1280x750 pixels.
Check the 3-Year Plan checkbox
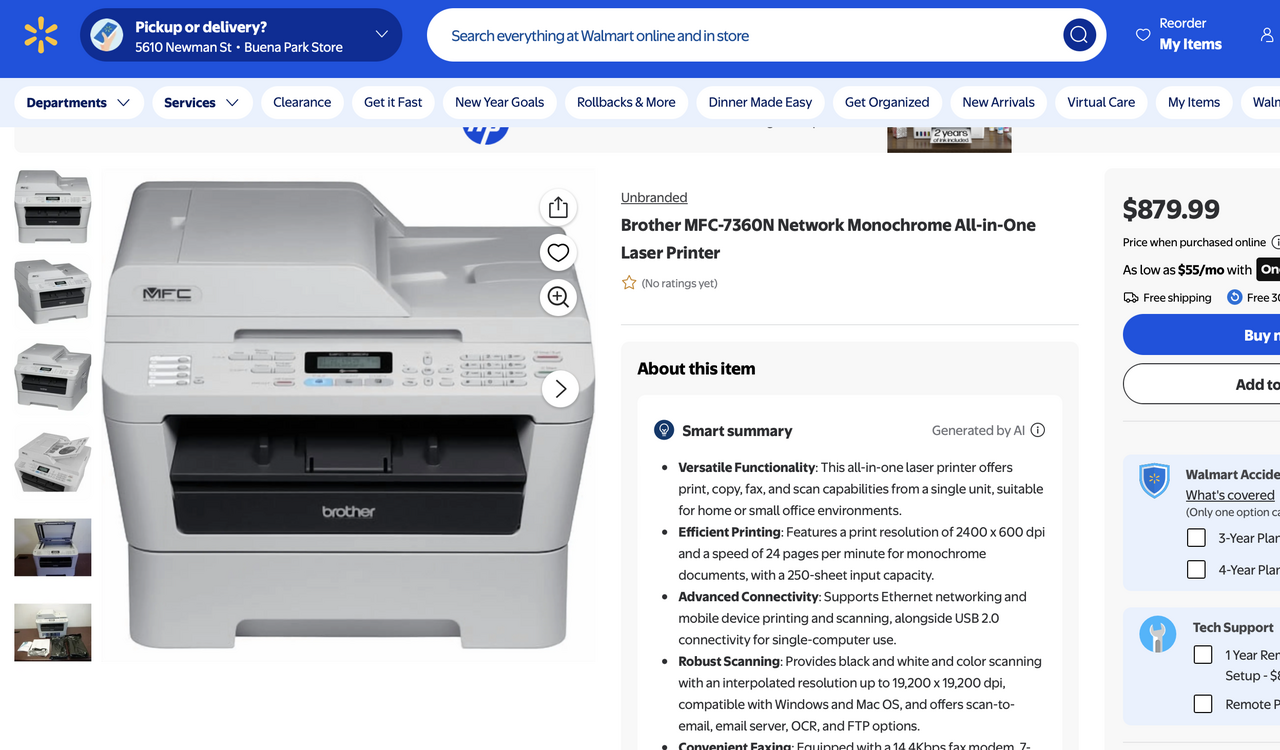tap(1196, 538)
